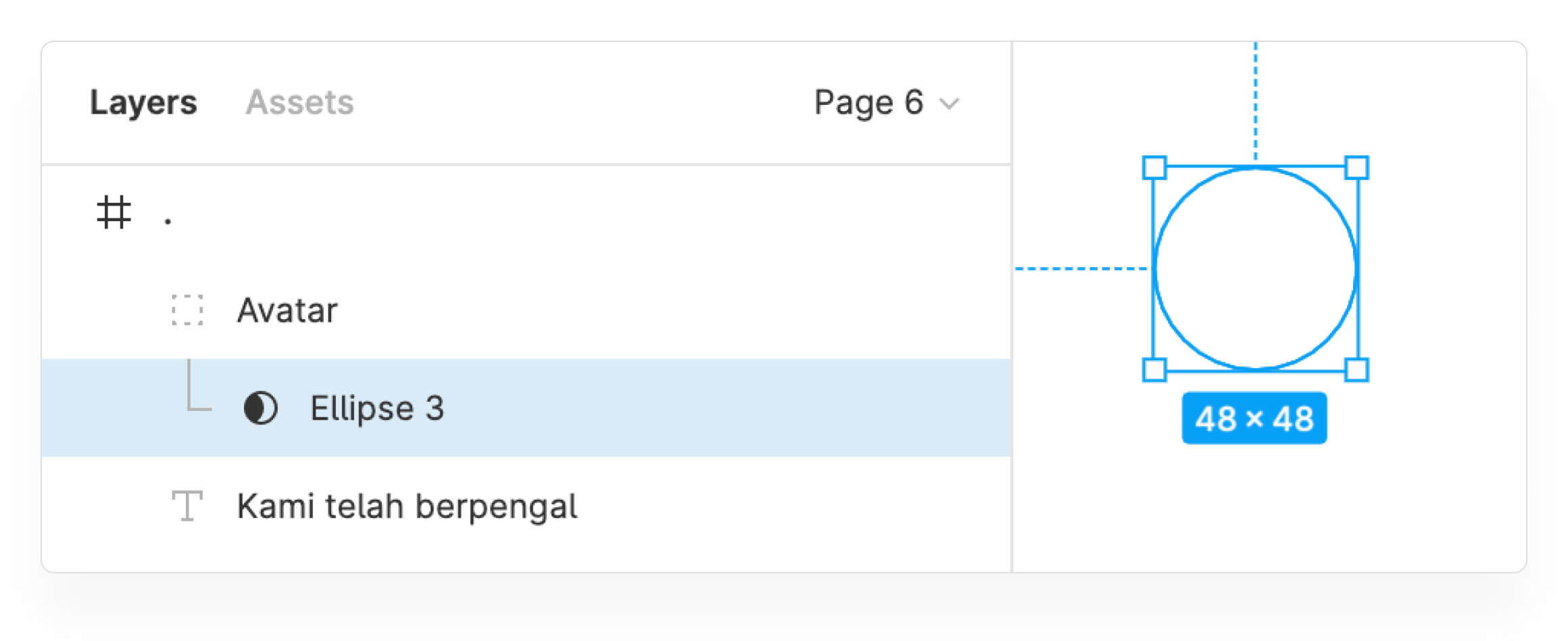Select the Avatar layer name
Screen dimensions: 1568x641
pyautogui.click(x=287, y=311)
